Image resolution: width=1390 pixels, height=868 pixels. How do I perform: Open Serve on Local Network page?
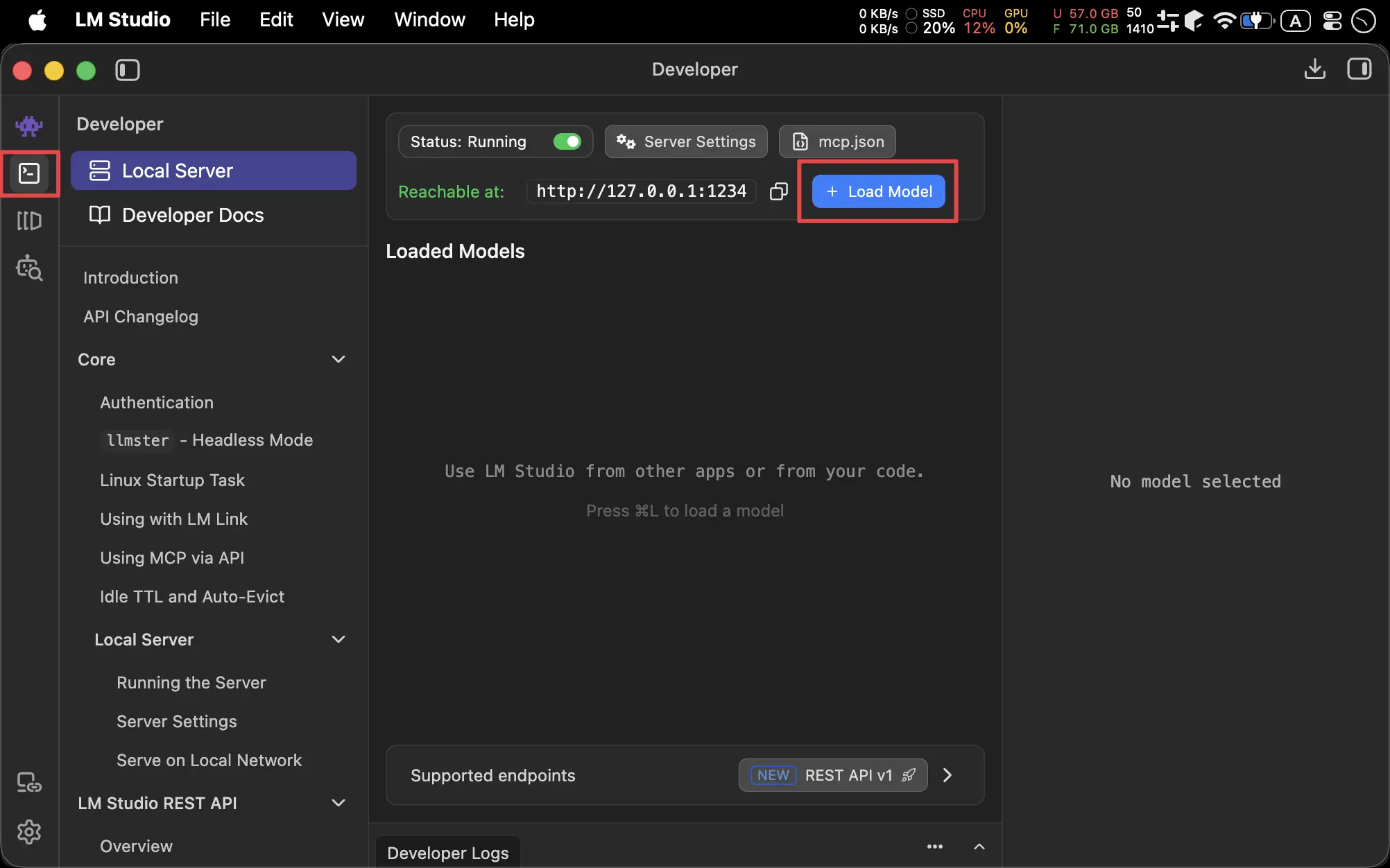[x=209, y=760]
